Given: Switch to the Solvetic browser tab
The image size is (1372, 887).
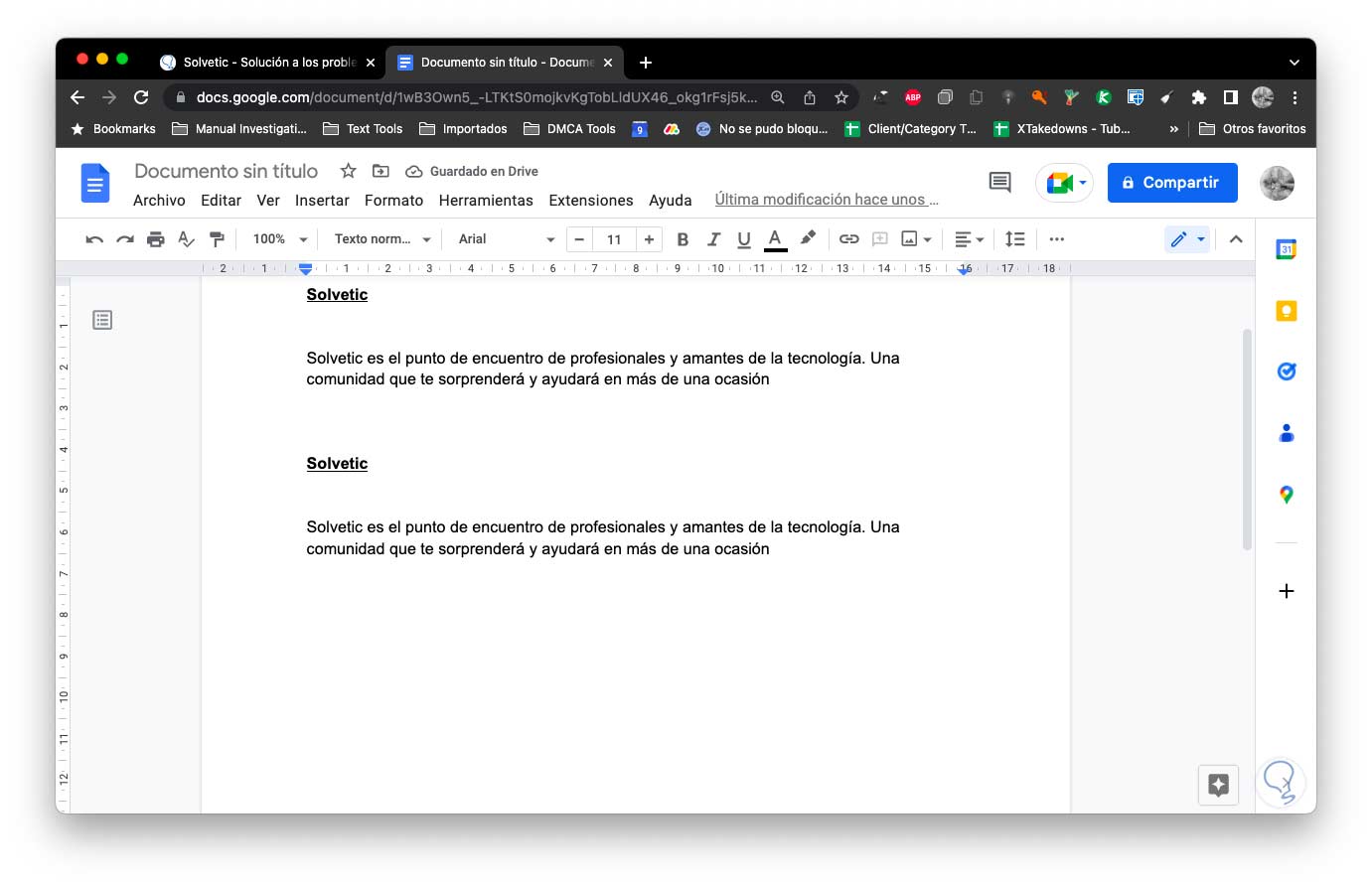Looking at the screenshot, I should click(x=268, y=62).
